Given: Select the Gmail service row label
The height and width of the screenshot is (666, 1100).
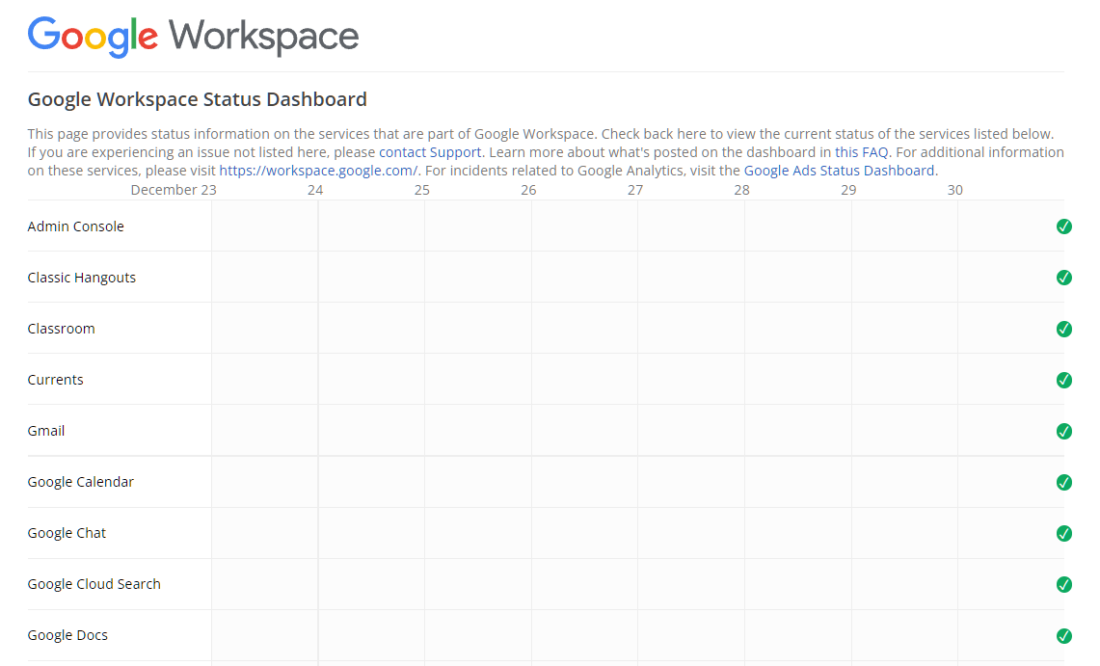Looking at the screenshot, I should (x=46, y=431).
